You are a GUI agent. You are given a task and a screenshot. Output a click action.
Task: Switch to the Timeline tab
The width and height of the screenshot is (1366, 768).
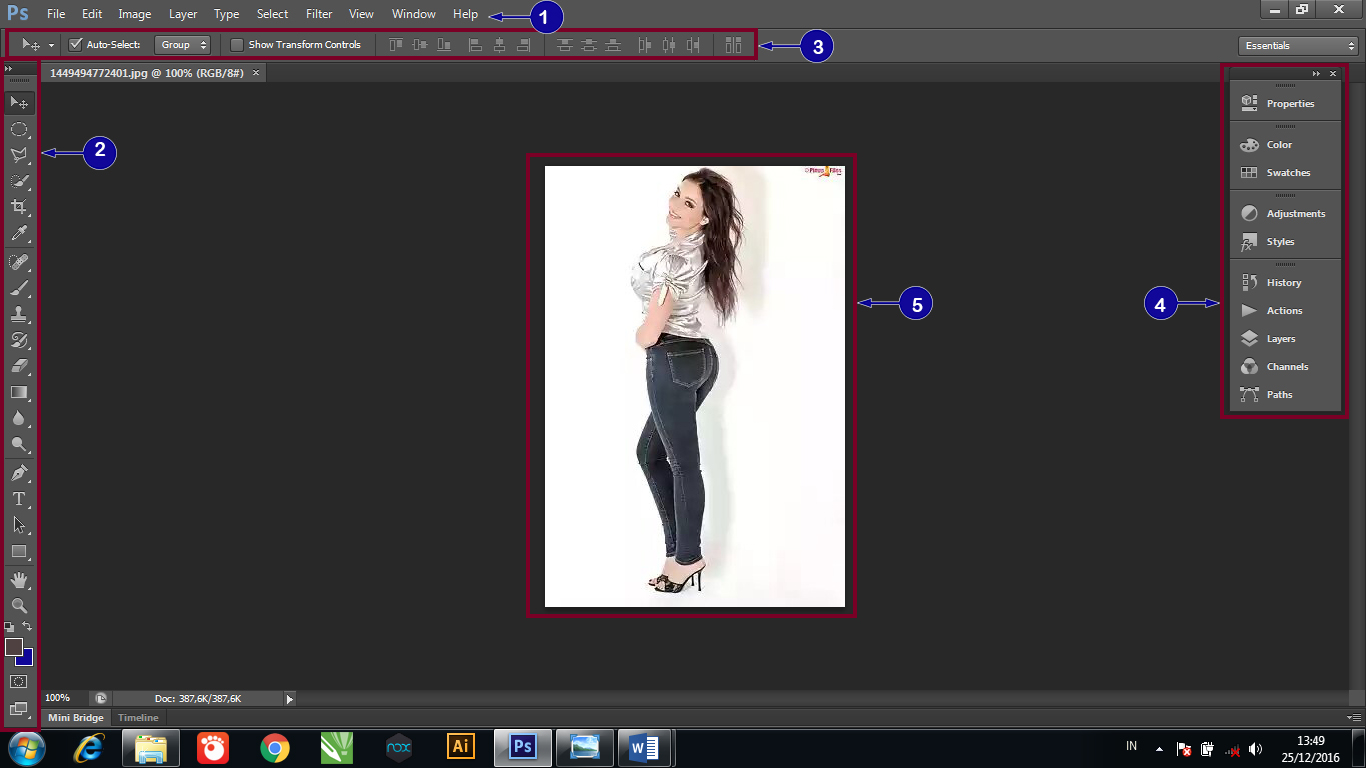click(x=137, y=717)
